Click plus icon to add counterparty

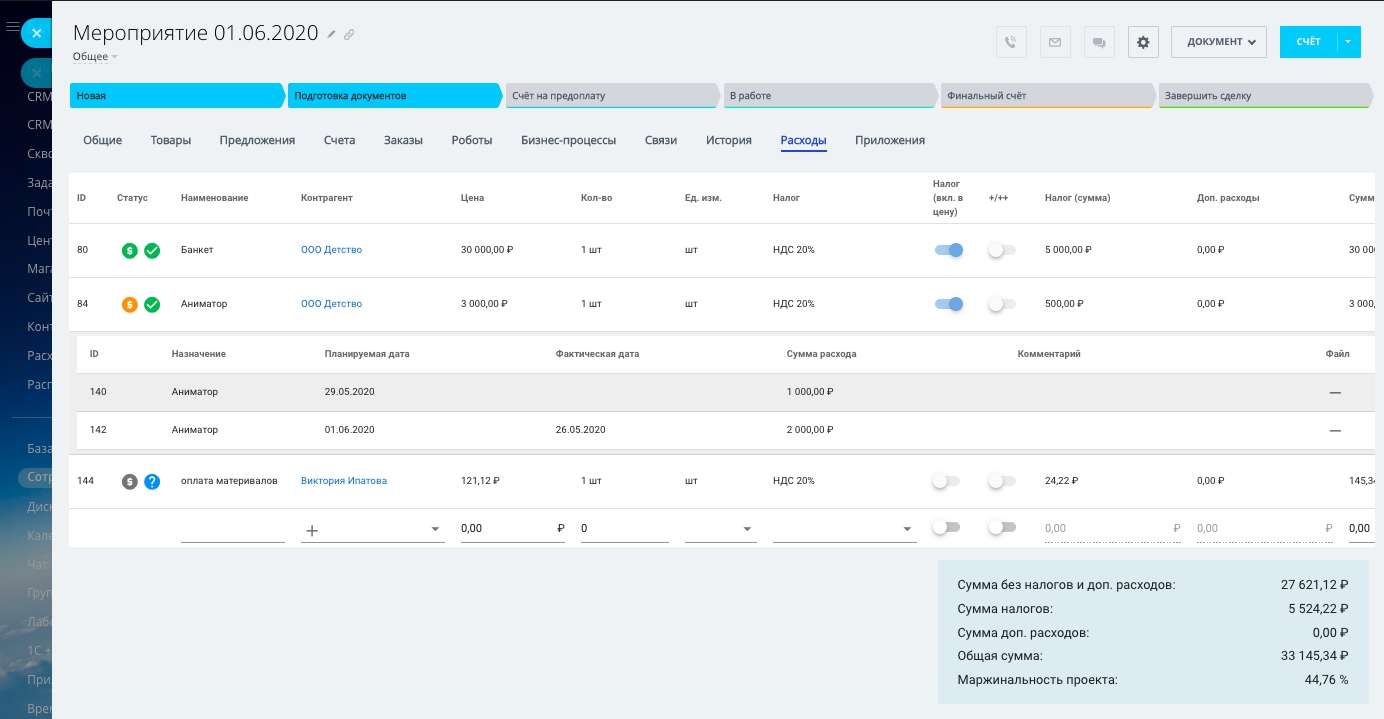[x=312, y=530]
